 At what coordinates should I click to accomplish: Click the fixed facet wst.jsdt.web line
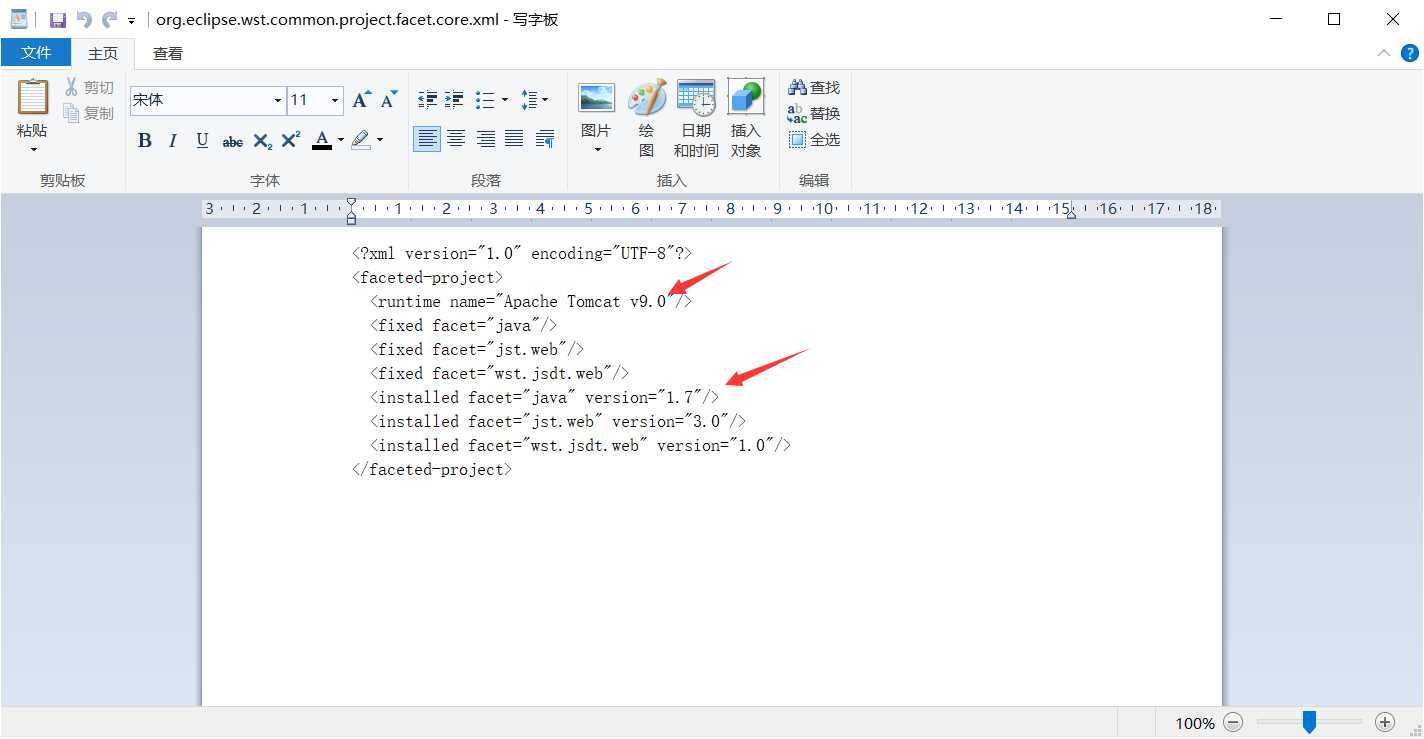(499, 373)
